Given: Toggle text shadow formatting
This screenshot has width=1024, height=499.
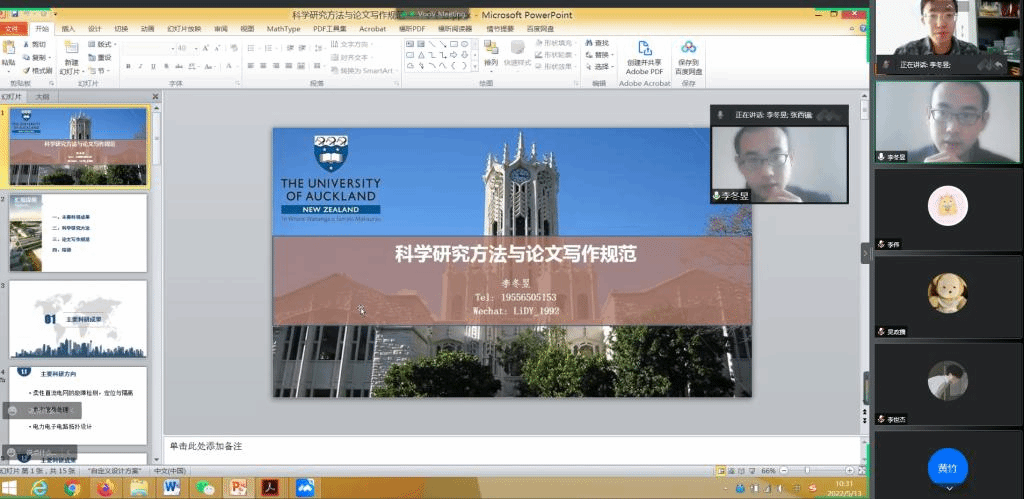Looking at the screenshot, I should pos(165,67).
